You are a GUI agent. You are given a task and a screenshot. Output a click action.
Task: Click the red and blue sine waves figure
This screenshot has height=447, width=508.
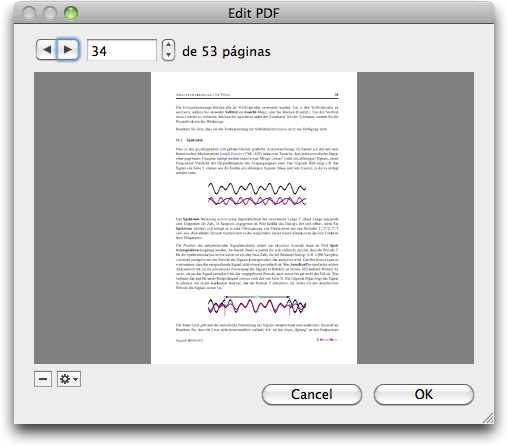[257, 201]
